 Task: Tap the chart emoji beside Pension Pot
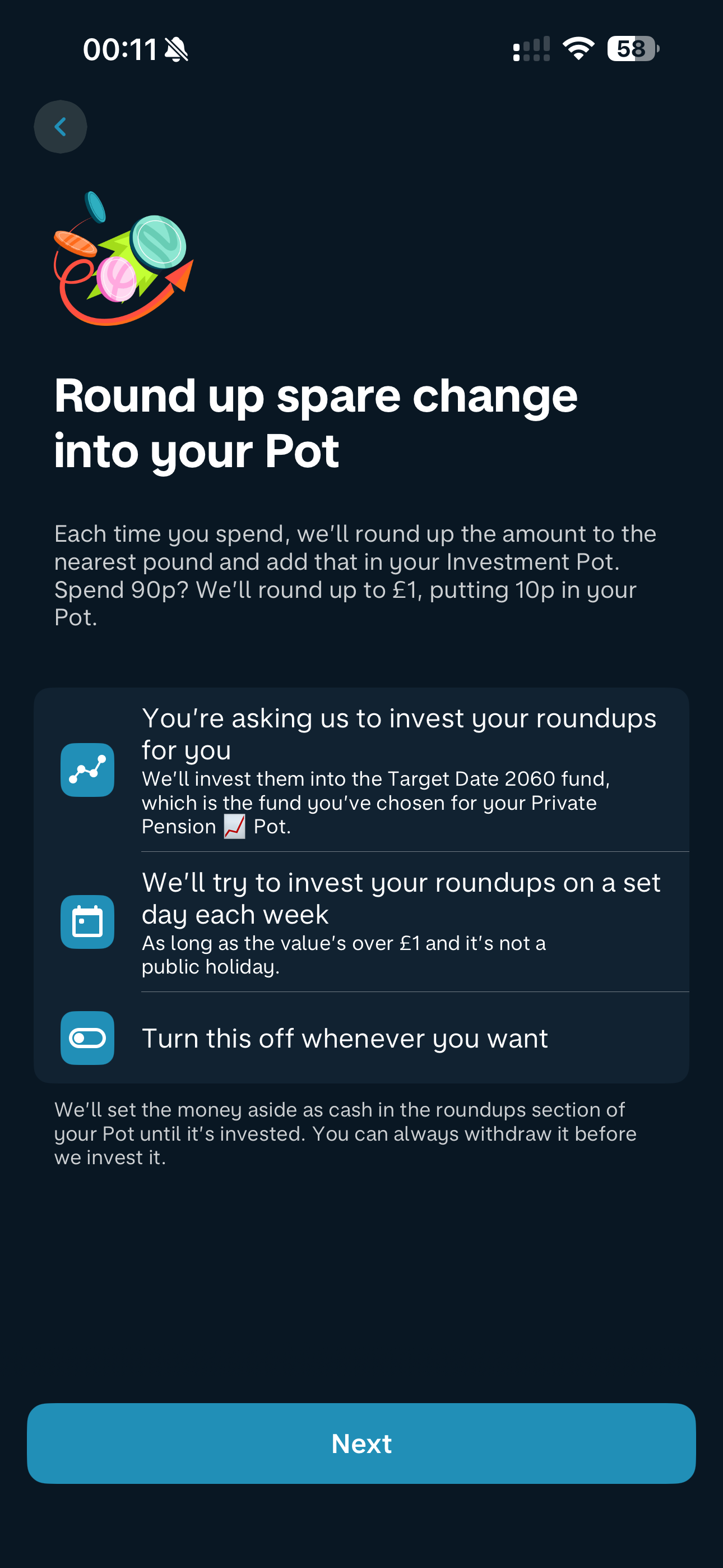pyautogui.click(x=235, y=827)
